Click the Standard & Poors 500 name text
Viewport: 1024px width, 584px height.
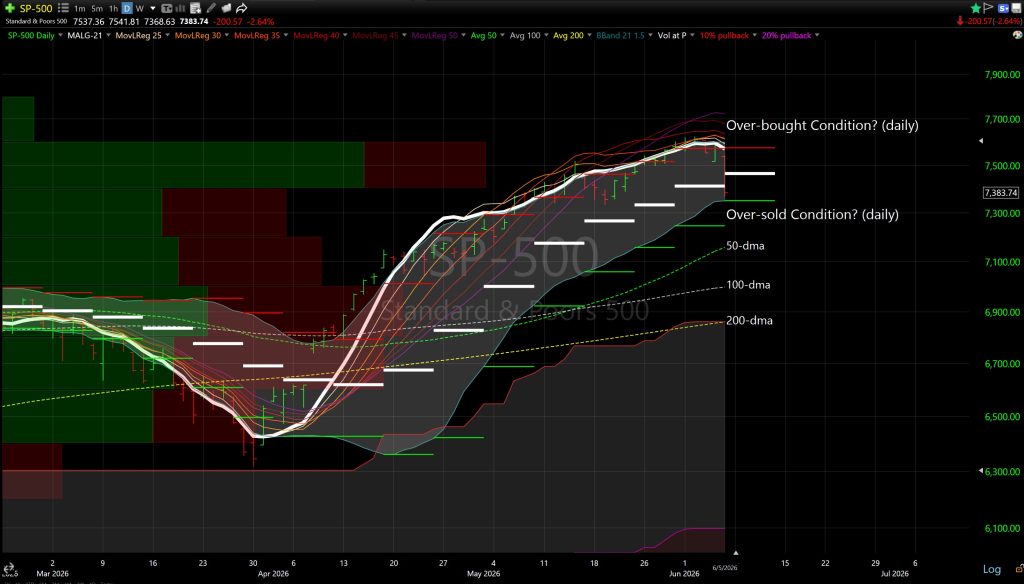36,22
